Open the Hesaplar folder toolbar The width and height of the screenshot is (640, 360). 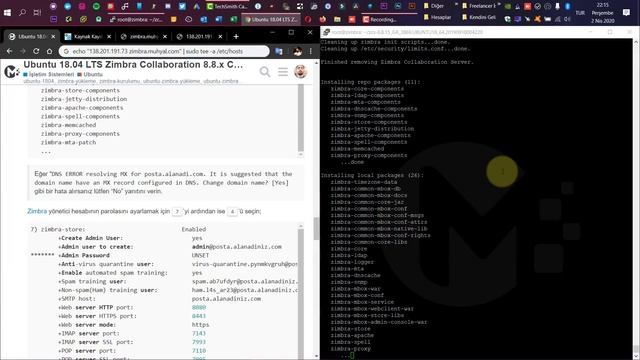[x=437, y=18]
